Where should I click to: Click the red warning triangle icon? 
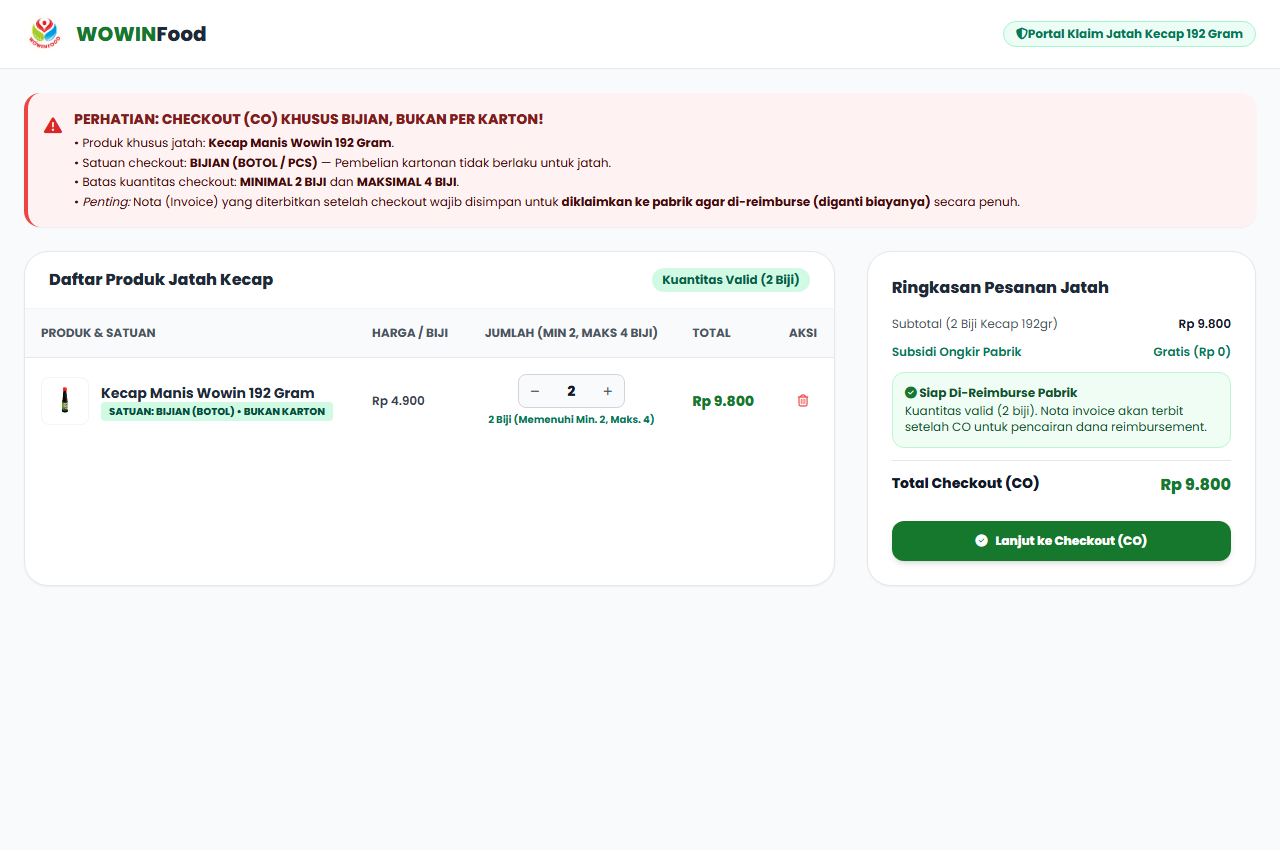[x=53, y=126]
